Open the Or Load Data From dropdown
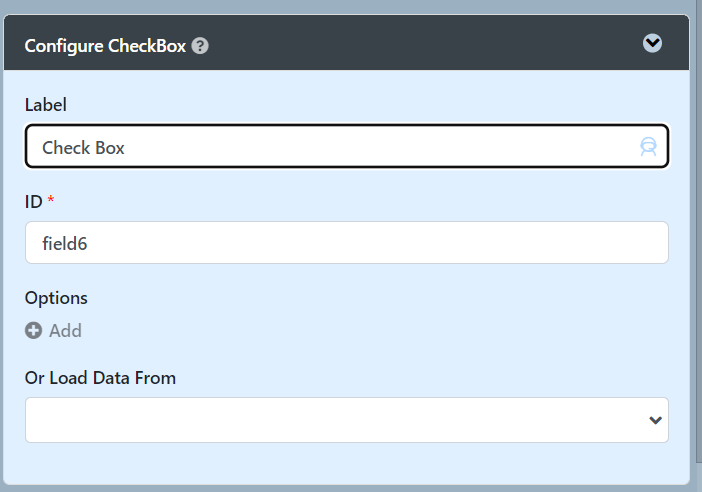Image resolution: width=702 pixels, height=492 pixels. [347, 420]
